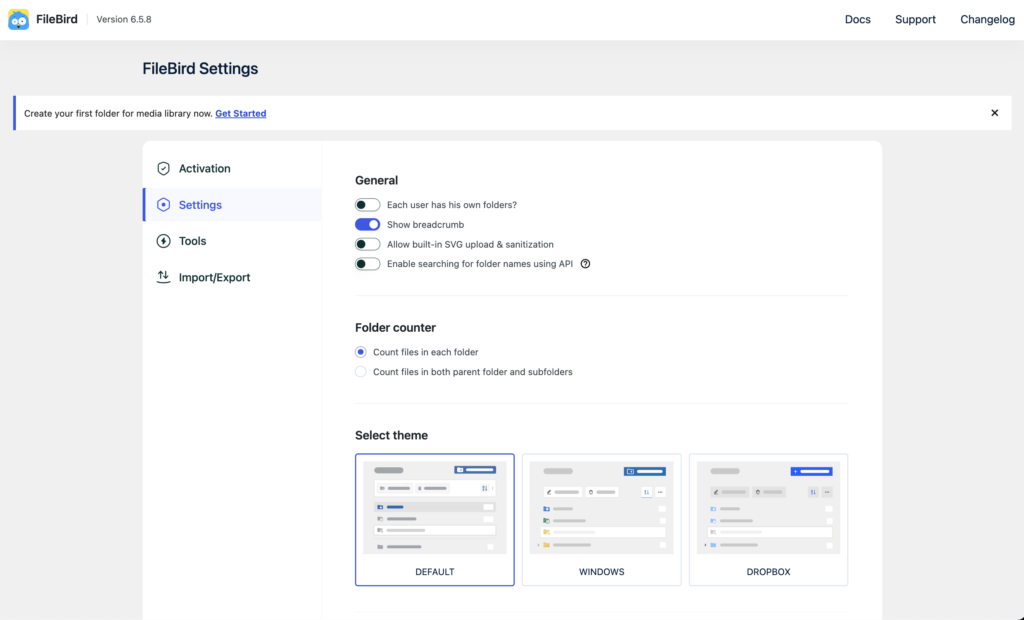Screen dimensions: 1024x620
Task: Choose the Default theme thumbnail
Action: tap(434, 519)
